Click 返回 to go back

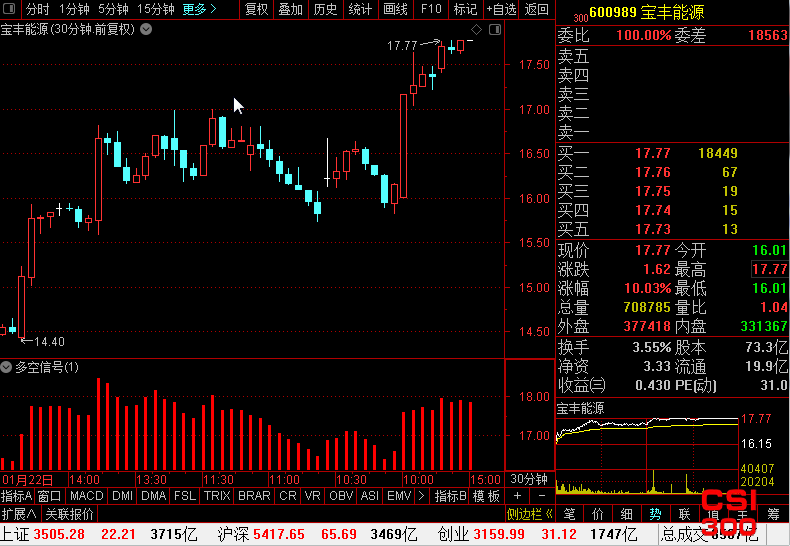537,9
